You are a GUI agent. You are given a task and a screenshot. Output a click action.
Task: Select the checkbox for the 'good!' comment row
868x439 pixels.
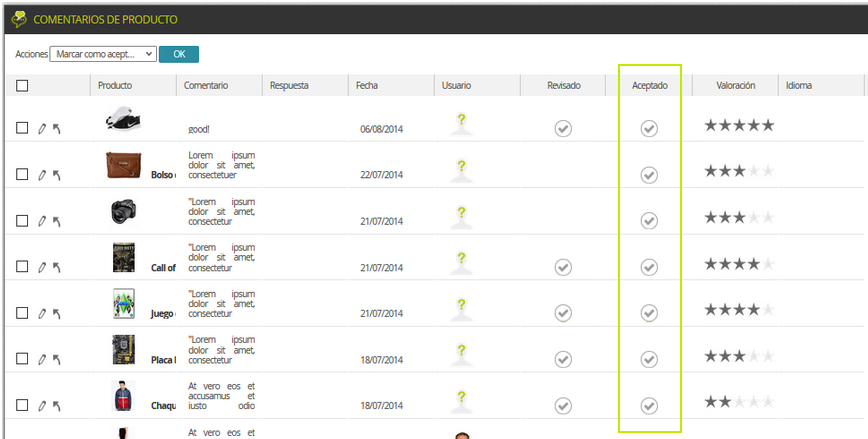point(22,128)
